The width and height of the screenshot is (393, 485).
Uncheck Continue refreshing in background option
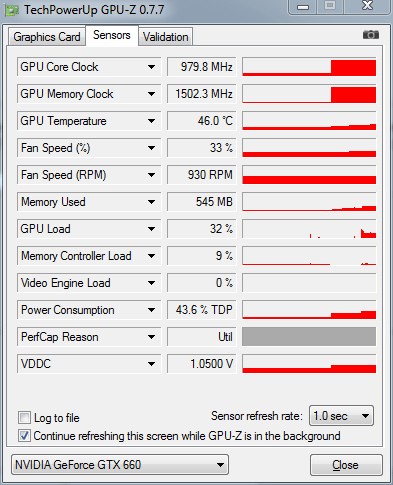24,436
